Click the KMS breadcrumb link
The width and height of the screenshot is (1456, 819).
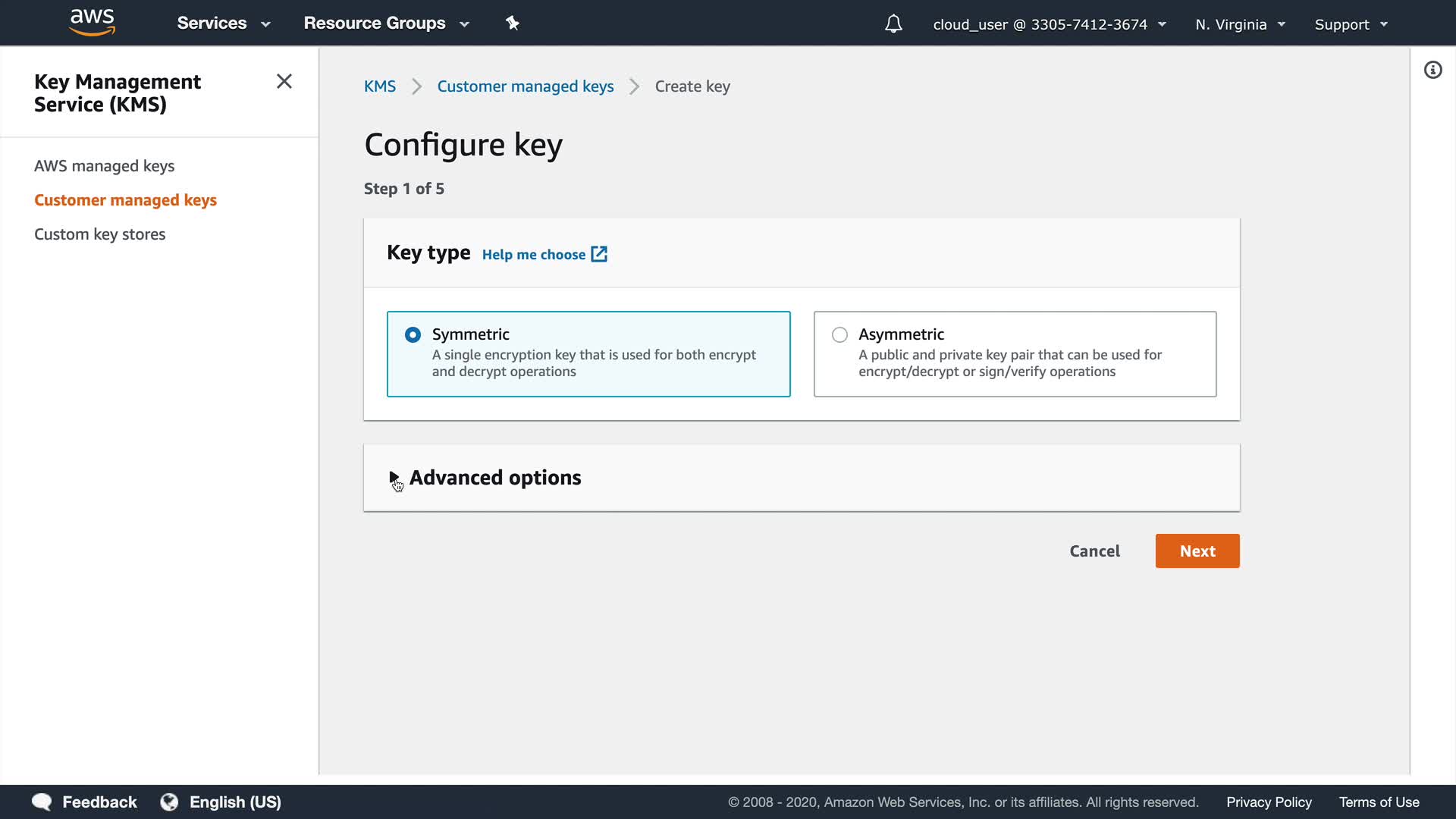pyautogui.click(x=379, y=86)
